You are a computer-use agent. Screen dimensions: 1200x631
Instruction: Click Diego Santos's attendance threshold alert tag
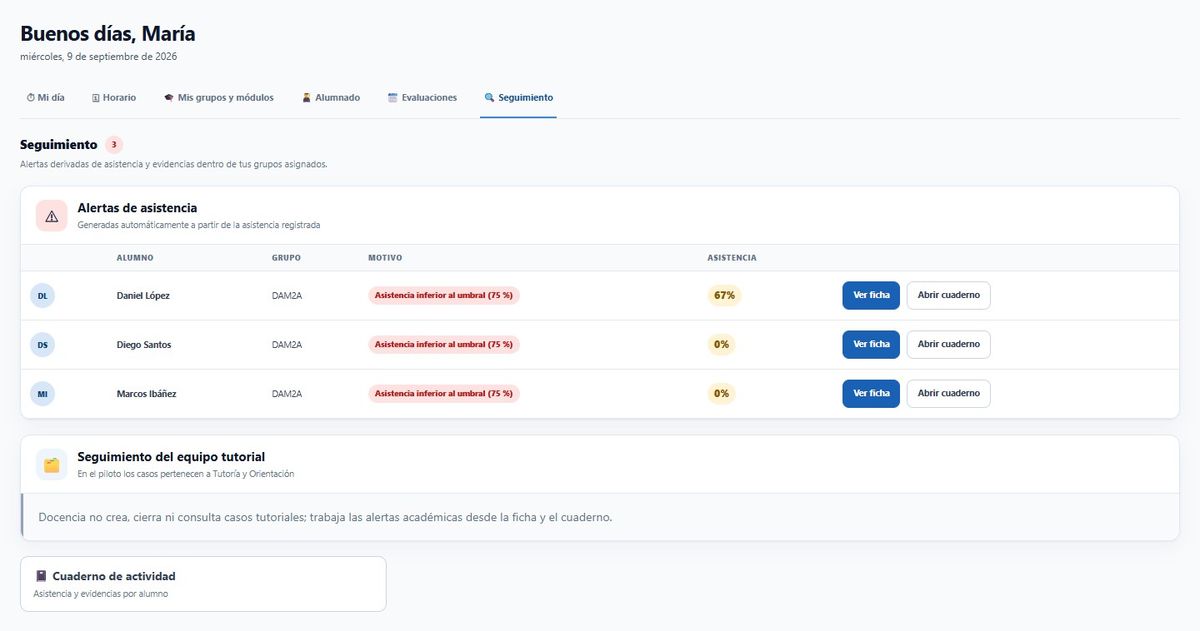[x=444, y=345]
